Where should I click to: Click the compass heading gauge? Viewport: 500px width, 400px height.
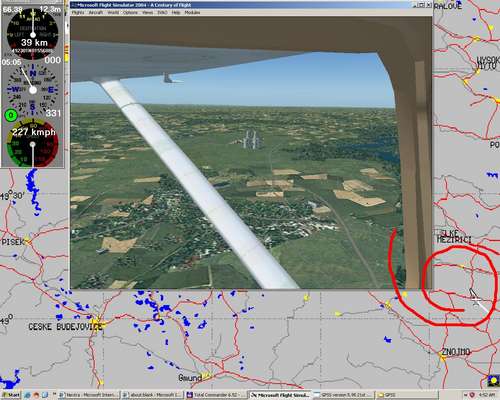[33, 89]
